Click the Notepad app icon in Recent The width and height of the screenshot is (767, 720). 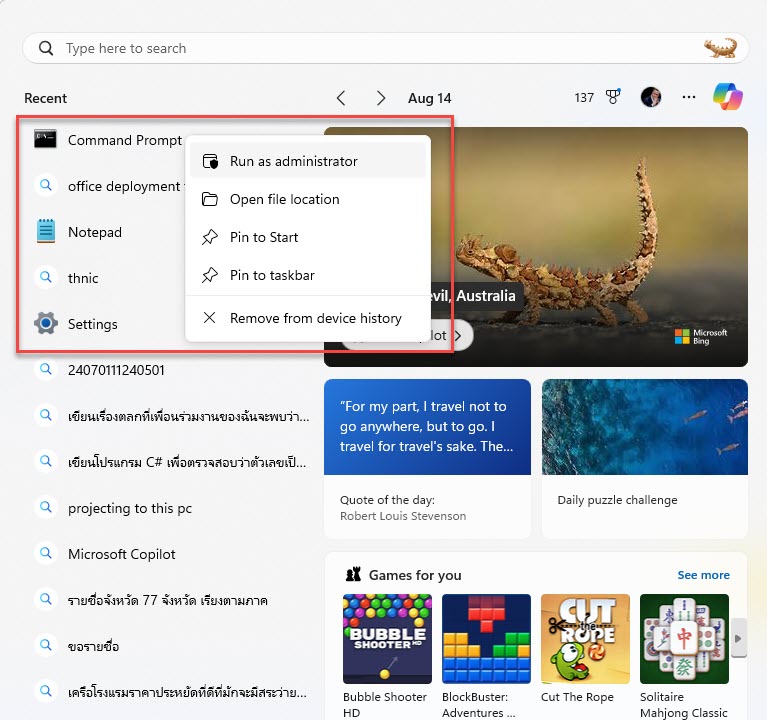[x=46, y=232]
